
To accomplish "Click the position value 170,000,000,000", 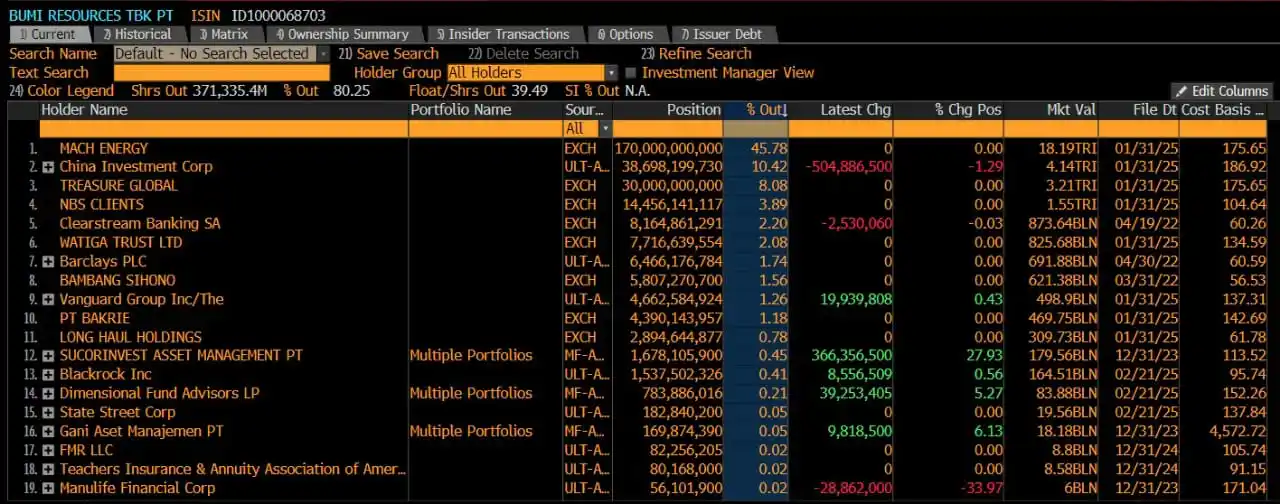I will [x=668, y=148].
